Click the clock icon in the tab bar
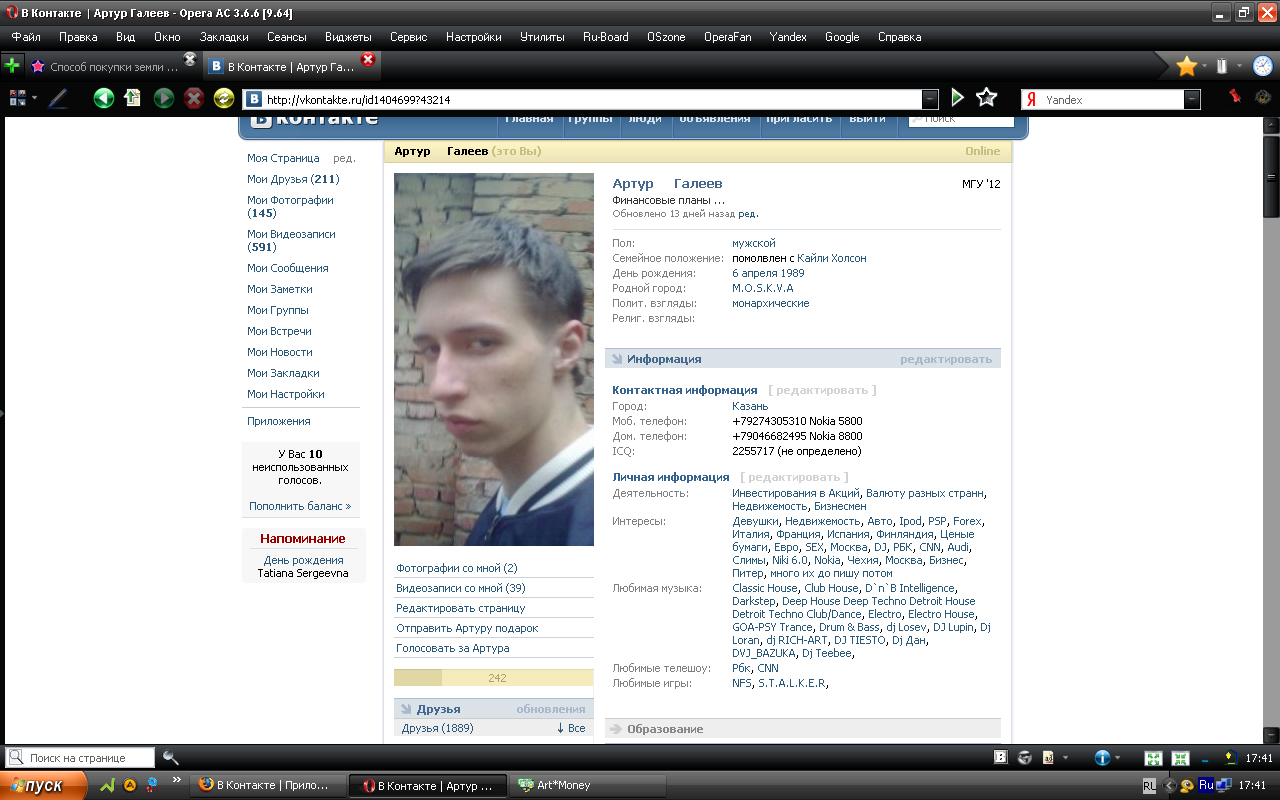 click(1263, 66)
